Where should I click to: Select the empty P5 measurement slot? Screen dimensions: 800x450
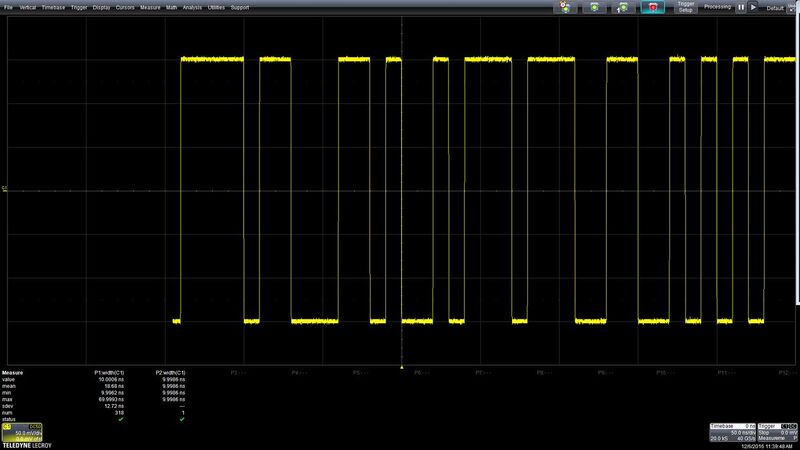(x=361, y=373)
